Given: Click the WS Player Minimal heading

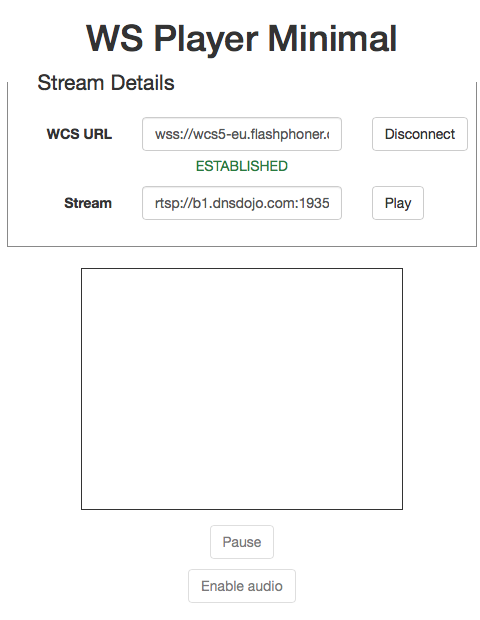Looking at the screenshot, I should (242, 39).
